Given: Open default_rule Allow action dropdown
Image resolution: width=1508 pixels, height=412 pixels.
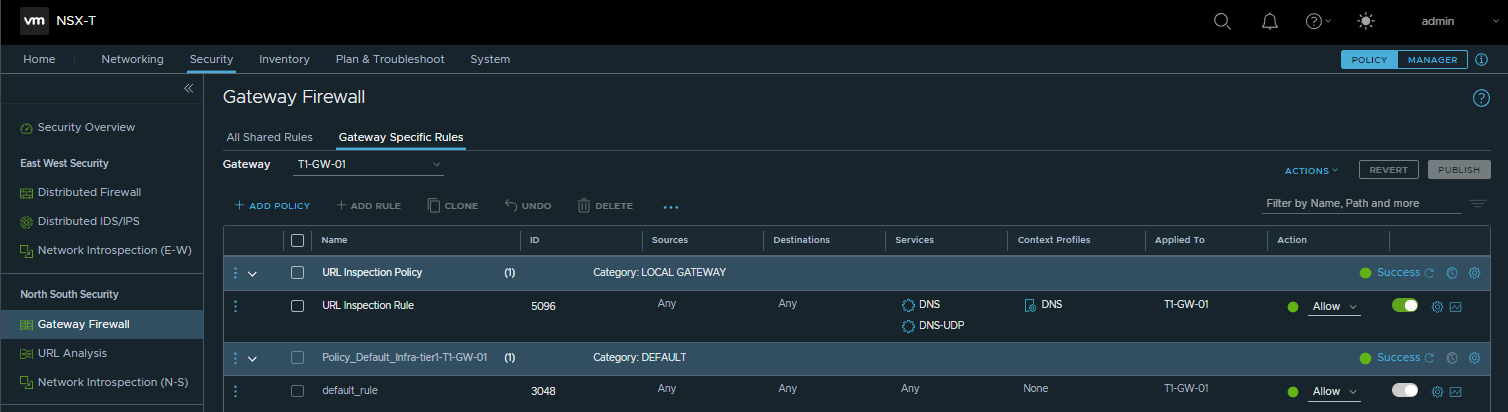Looking at the screenshot, I should point(1334,392).
